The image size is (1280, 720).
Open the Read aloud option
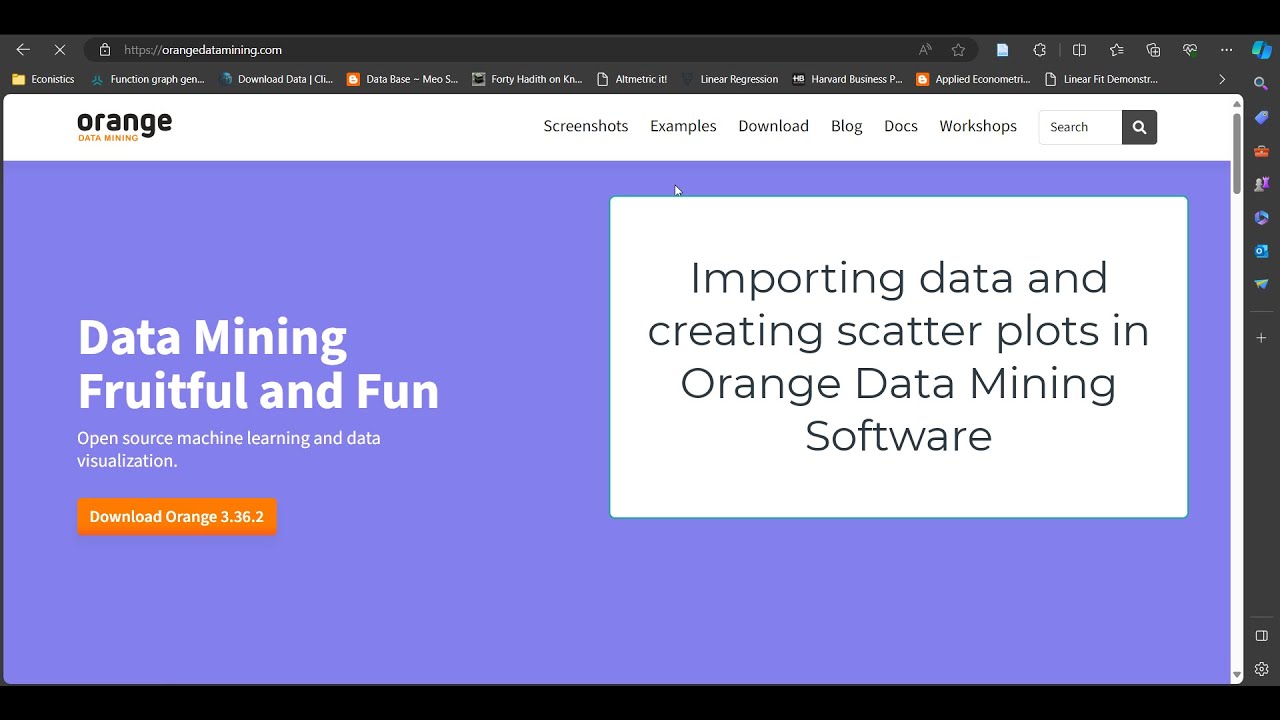[925, 50]
